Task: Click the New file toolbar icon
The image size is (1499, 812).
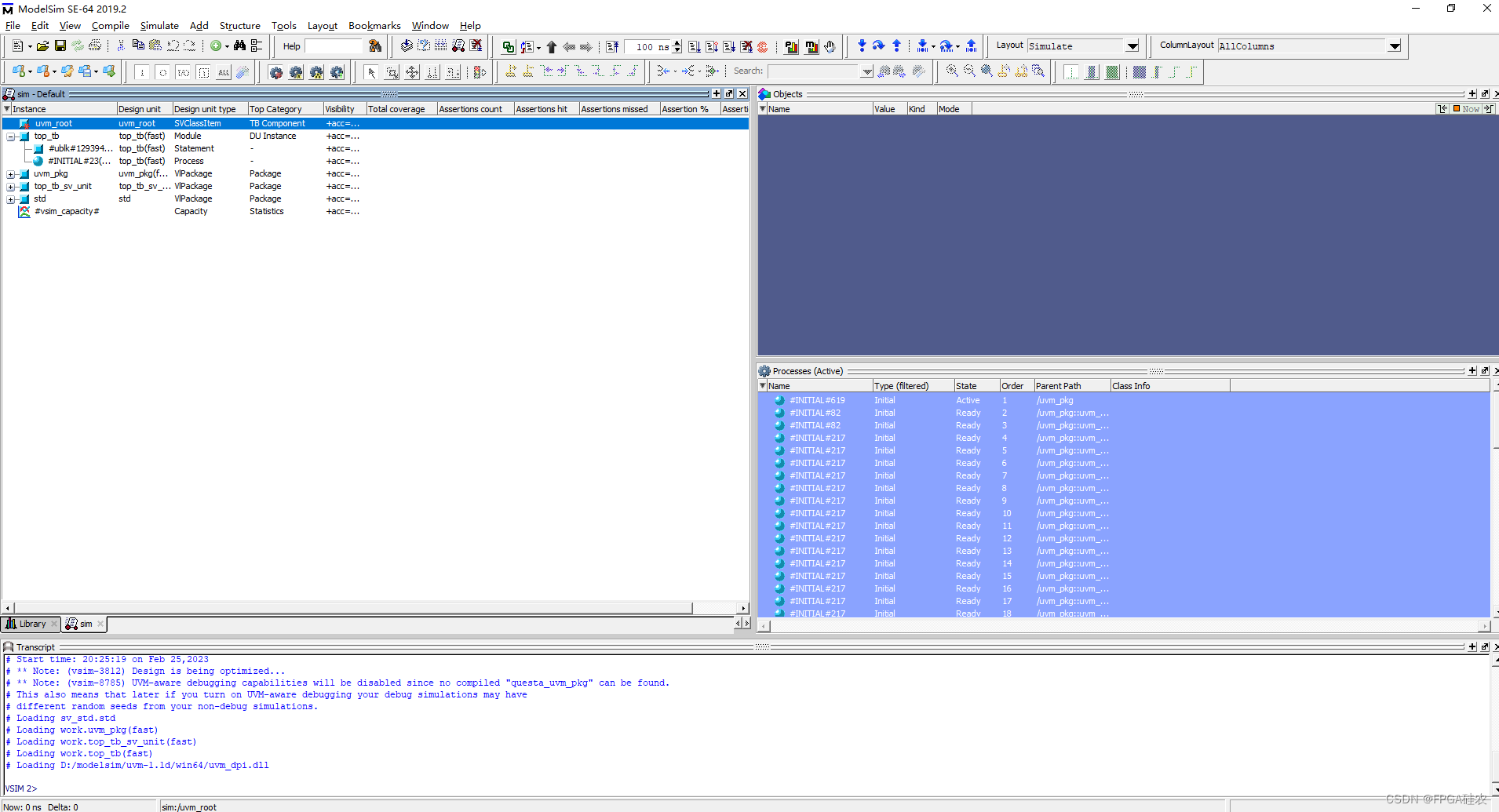Action: coord(17,46)
